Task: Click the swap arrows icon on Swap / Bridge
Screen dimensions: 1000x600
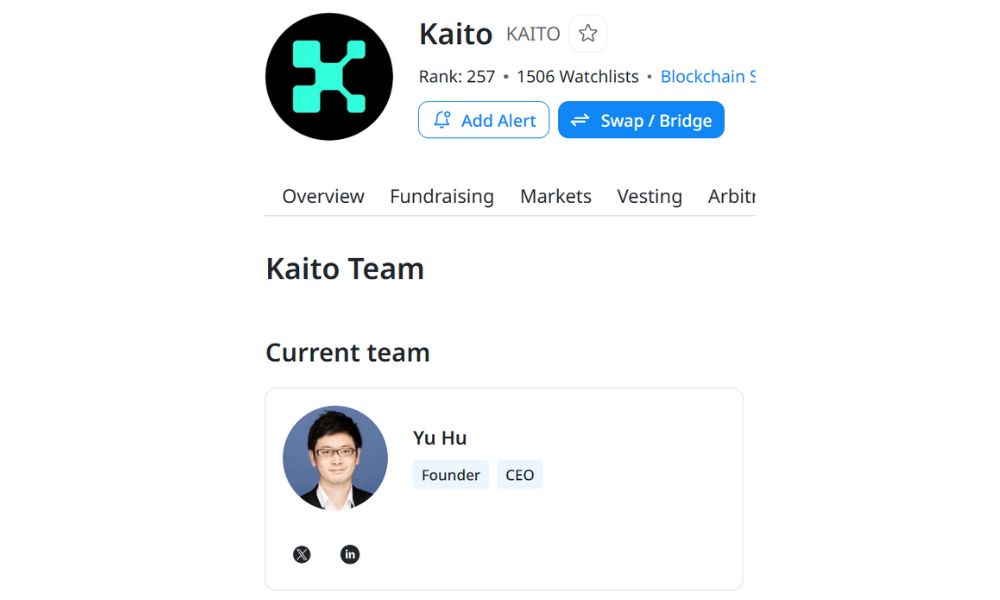Action: click(582, 120)
